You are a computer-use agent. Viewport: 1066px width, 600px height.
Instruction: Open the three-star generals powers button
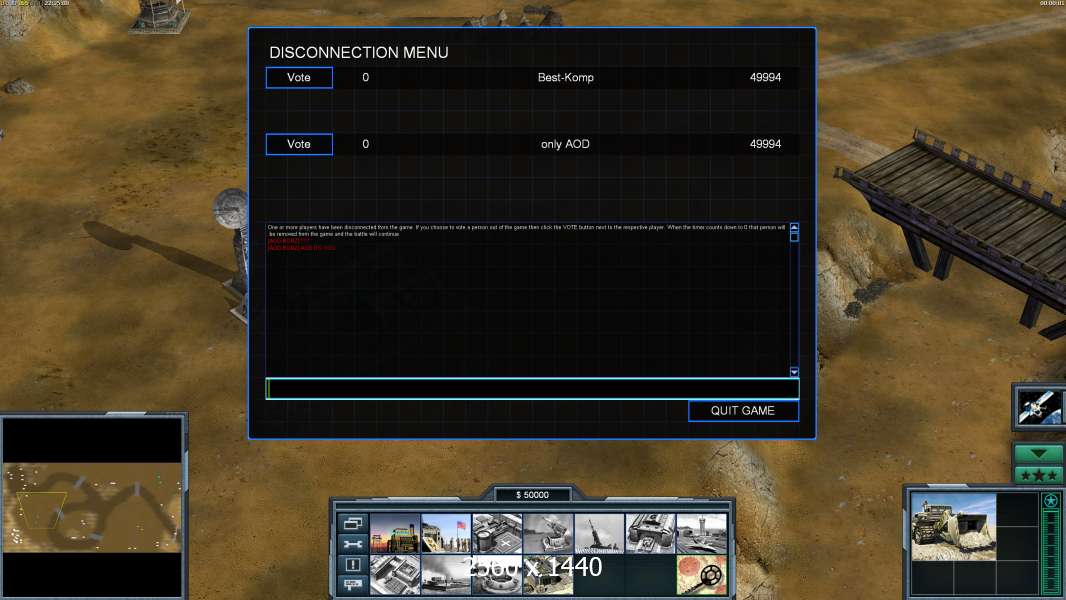pyautogui.click(x=1038, y=475)
